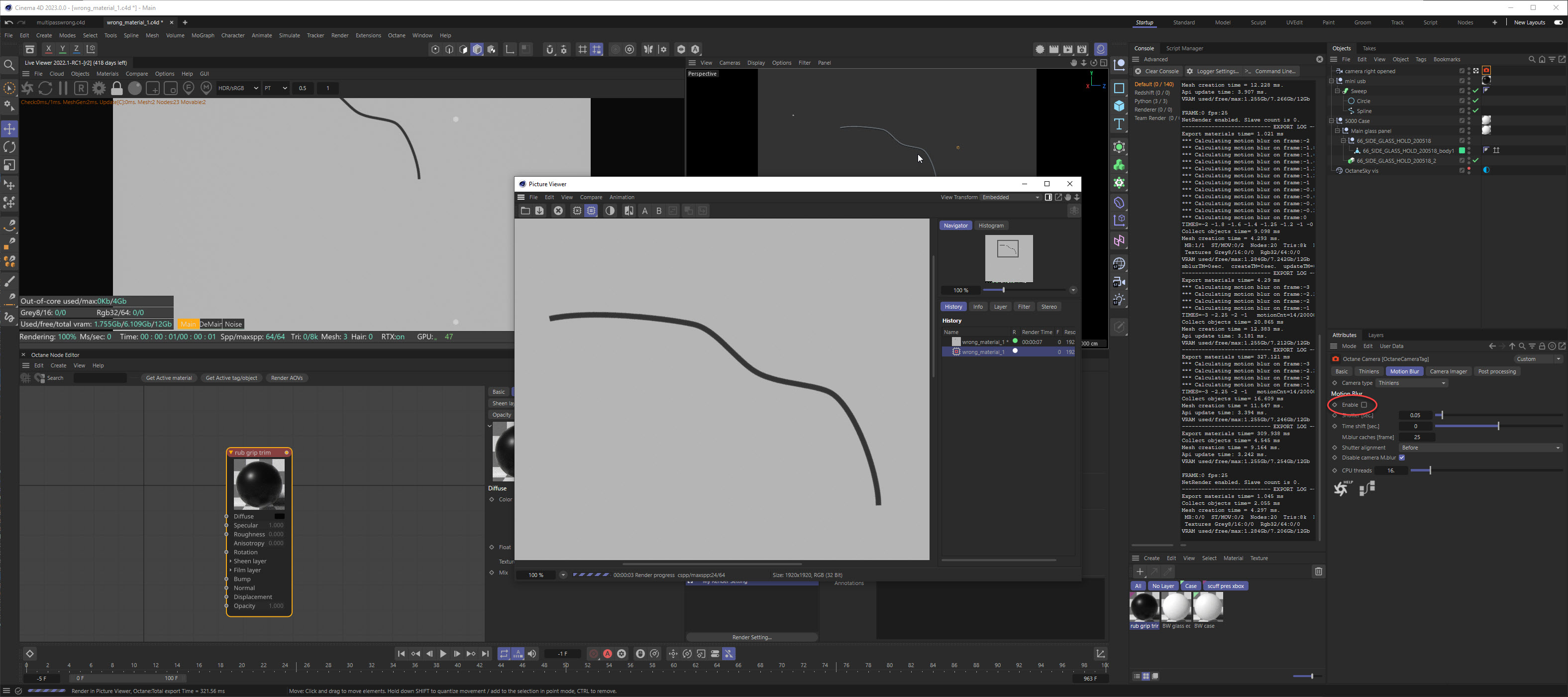Image resolution: width=1568 pixels, height=697 pixels.
Task: Select the BW case material thumbnail
Action: click(x=1208, y=606)
